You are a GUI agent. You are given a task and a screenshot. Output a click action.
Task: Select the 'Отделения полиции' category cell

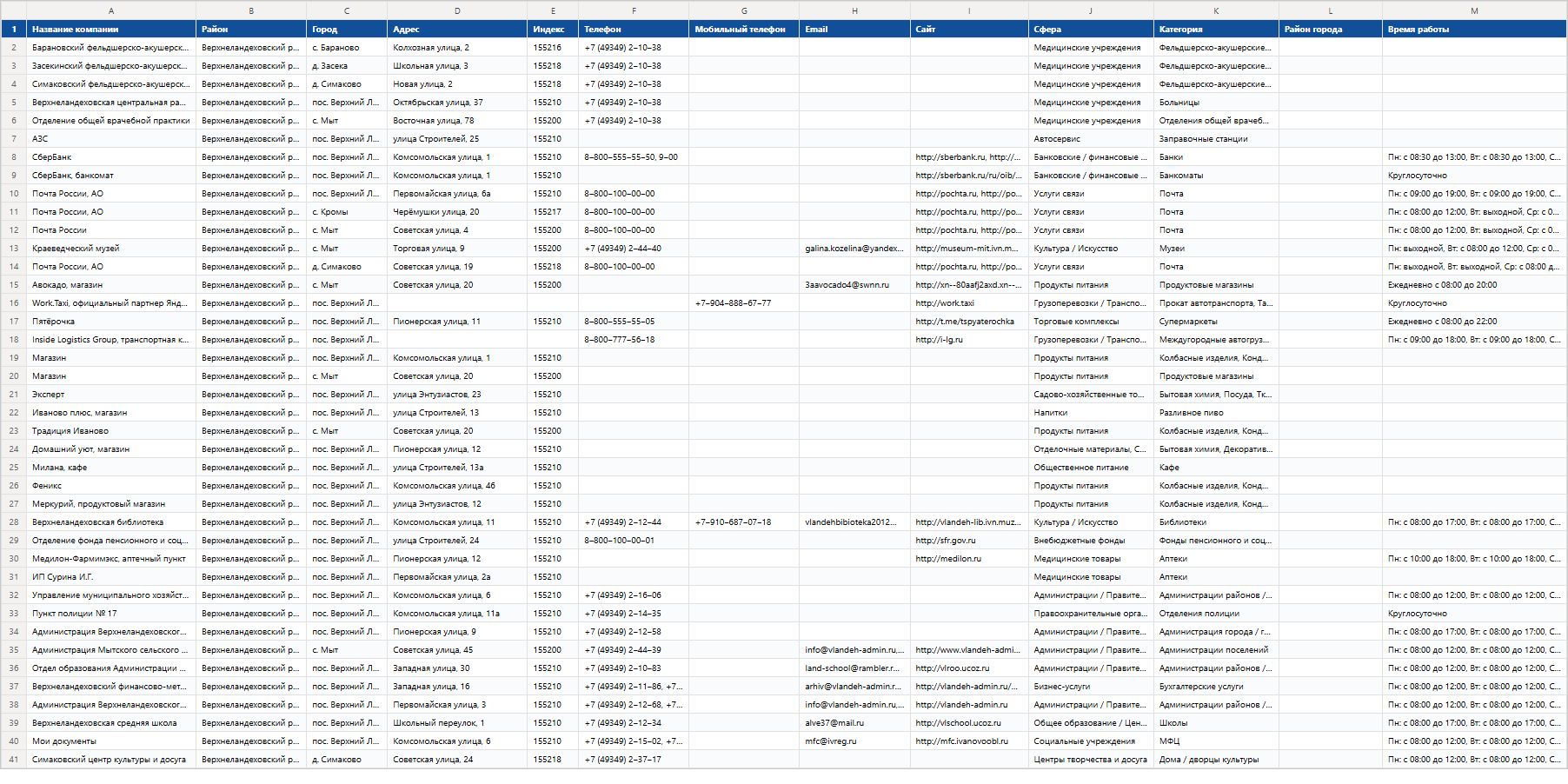[x=1216, y=613]
